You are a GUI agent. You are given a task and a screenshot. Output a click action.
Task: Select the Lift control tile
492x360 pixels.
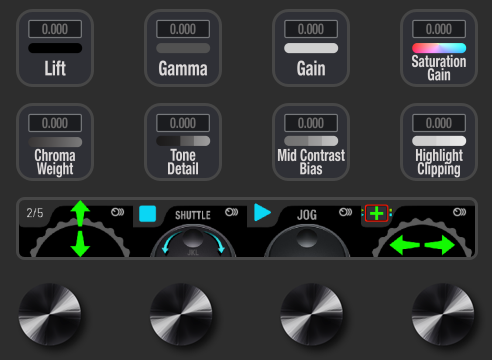[x=55, y=48]
